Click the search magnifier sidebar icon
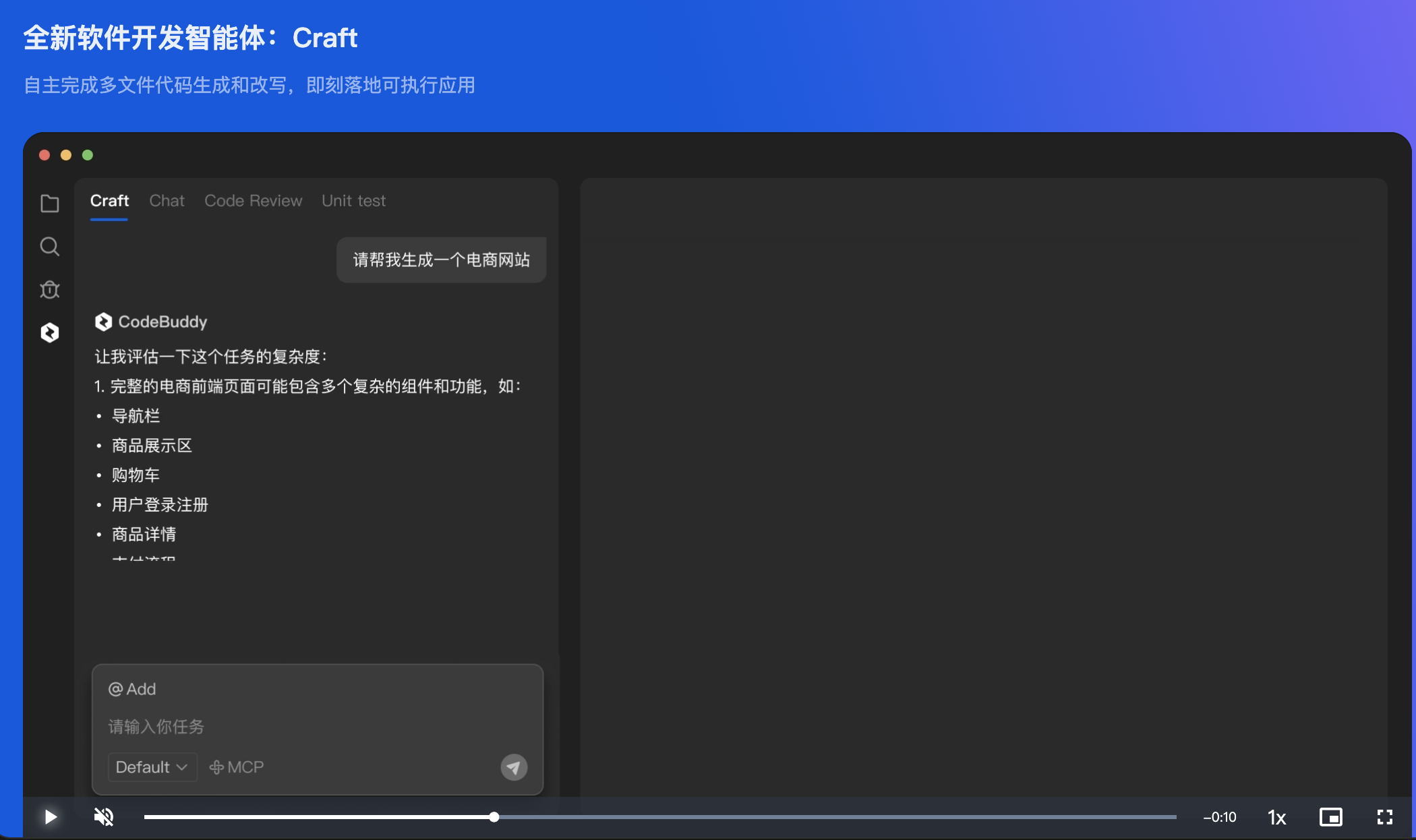 pos(50,247)
